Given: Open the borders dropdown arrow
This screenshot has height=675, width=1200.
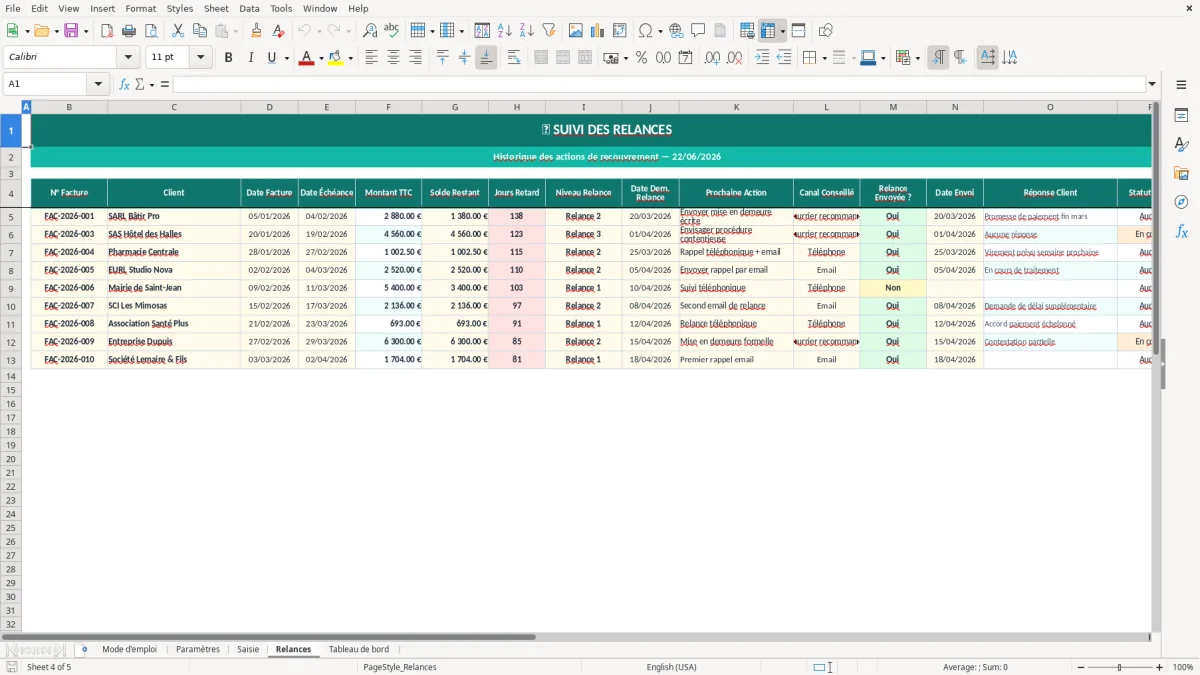Looking at the screenshot, I should pos(824,58).
